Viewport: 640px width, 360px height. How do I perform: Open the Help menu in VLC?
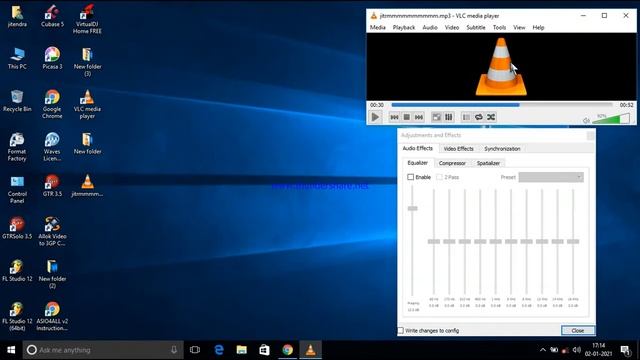click(x=538, y=27)
